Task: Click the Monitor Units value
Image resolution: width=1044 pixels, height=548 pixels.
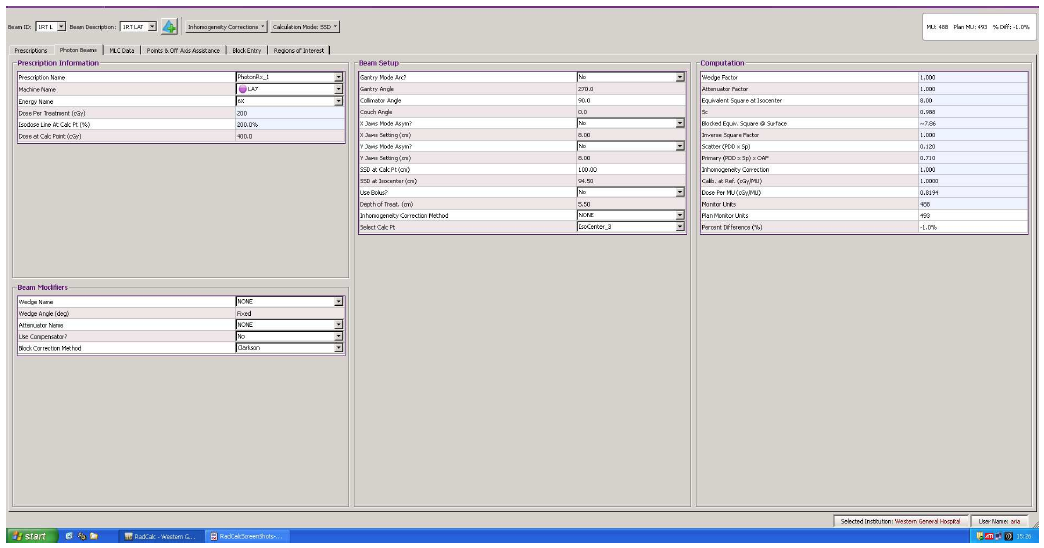Action: 973,204
